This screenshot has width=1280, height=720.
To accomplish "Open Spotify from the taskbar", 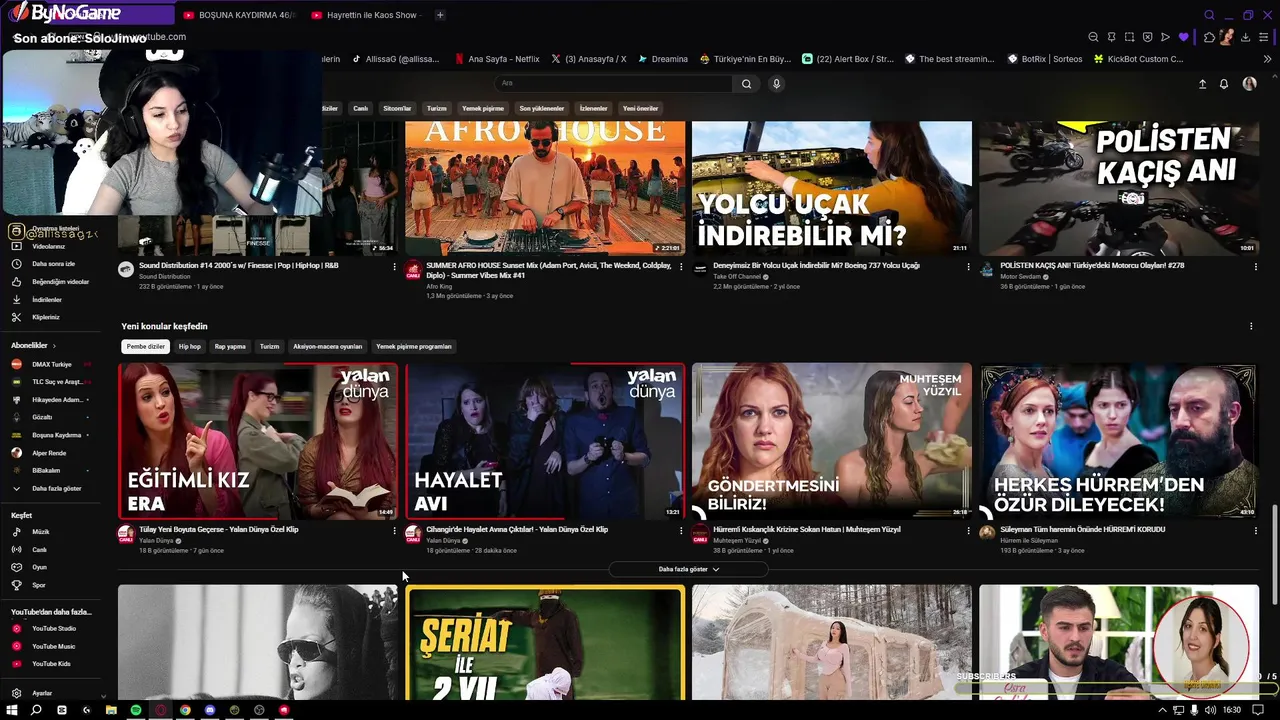I will 136,710.
